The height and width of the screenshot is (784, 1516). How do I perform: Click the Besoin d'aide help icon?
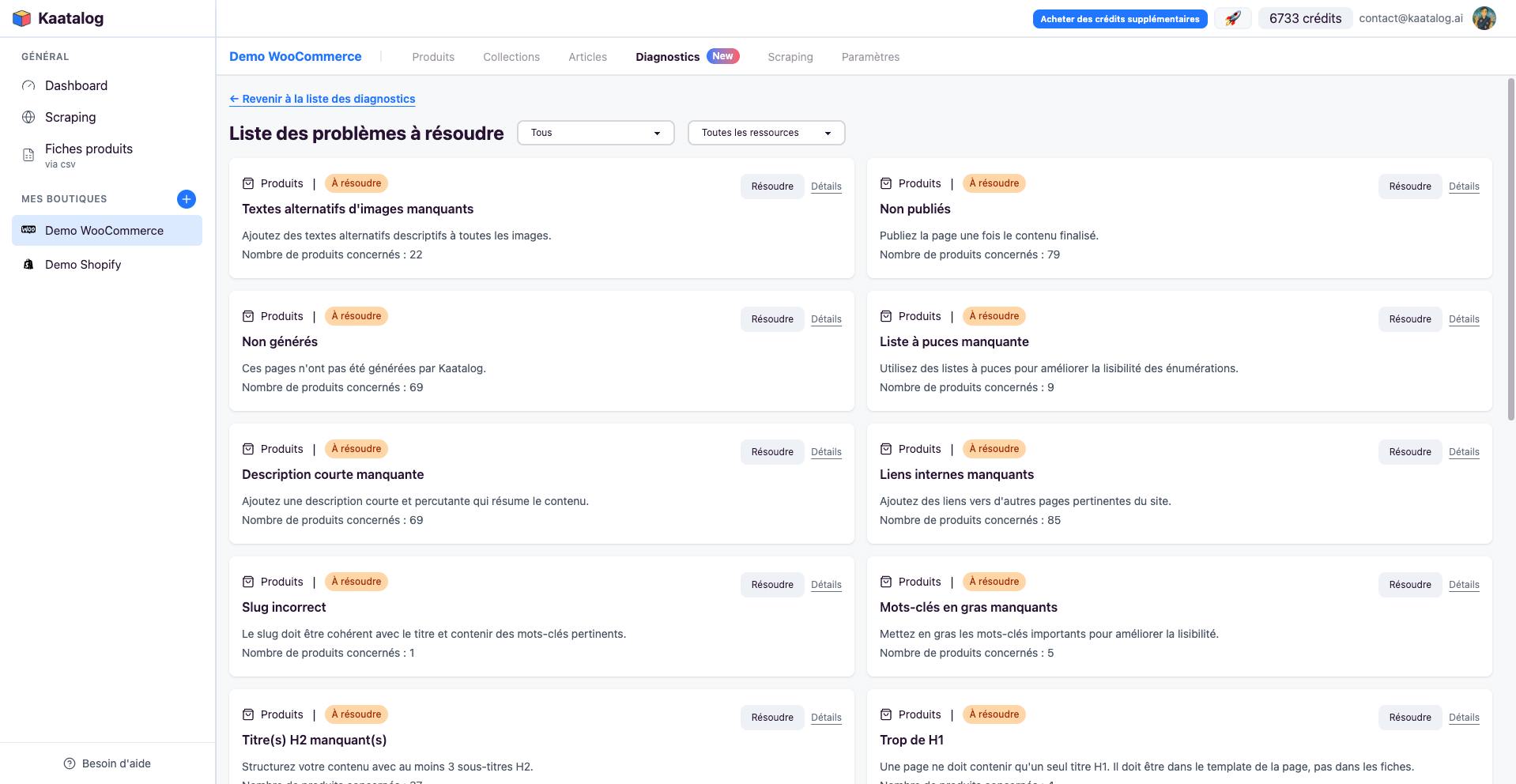[x=70, y=763]
